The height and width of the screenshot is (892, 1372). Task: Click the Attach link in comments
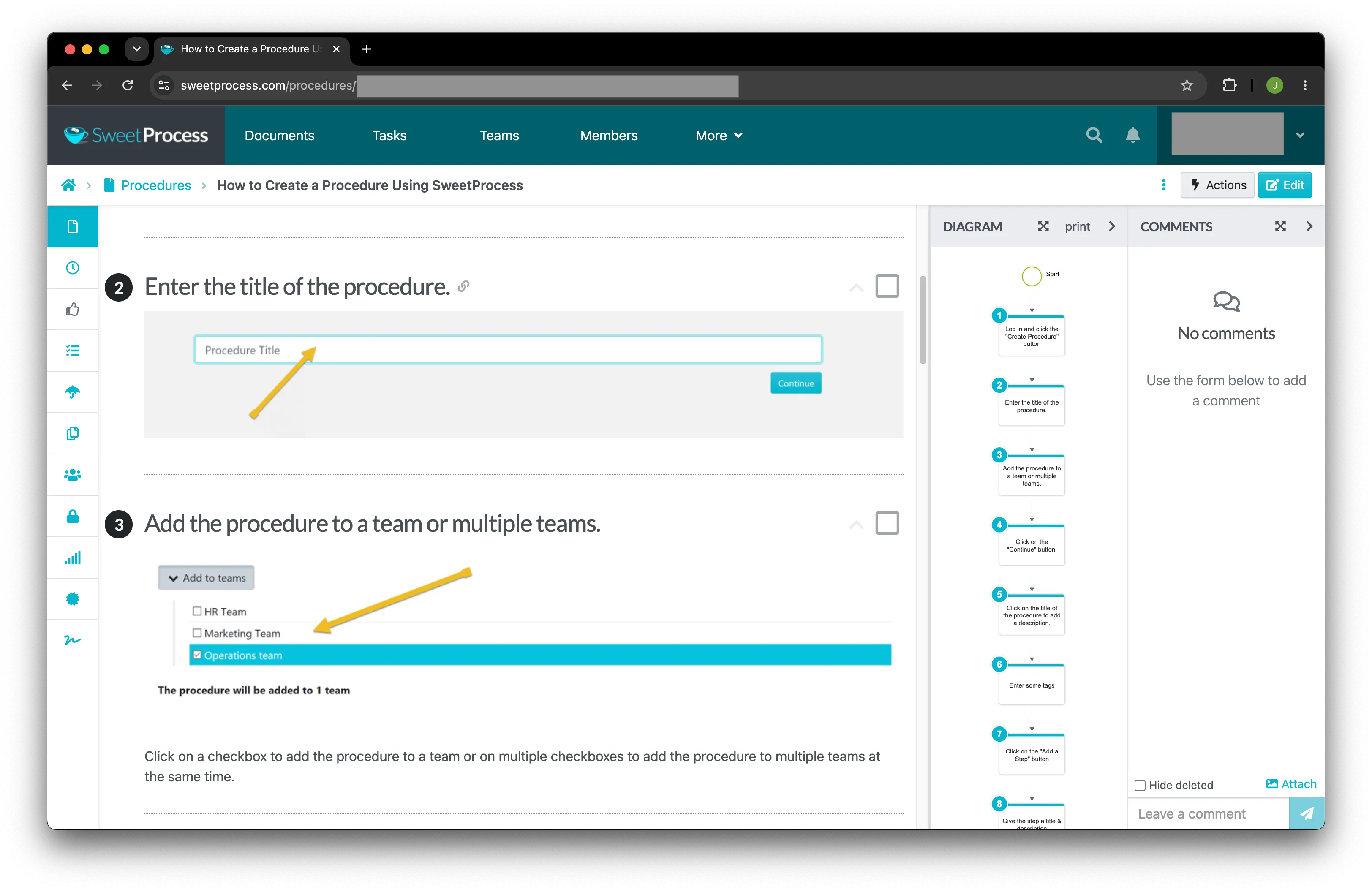tap(1291, 784)
